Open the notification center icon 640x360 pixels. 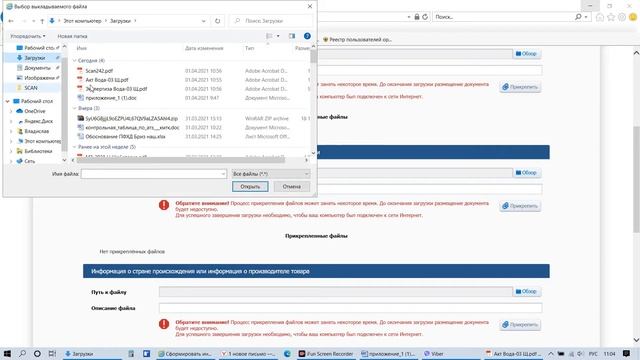click(627, 353)
